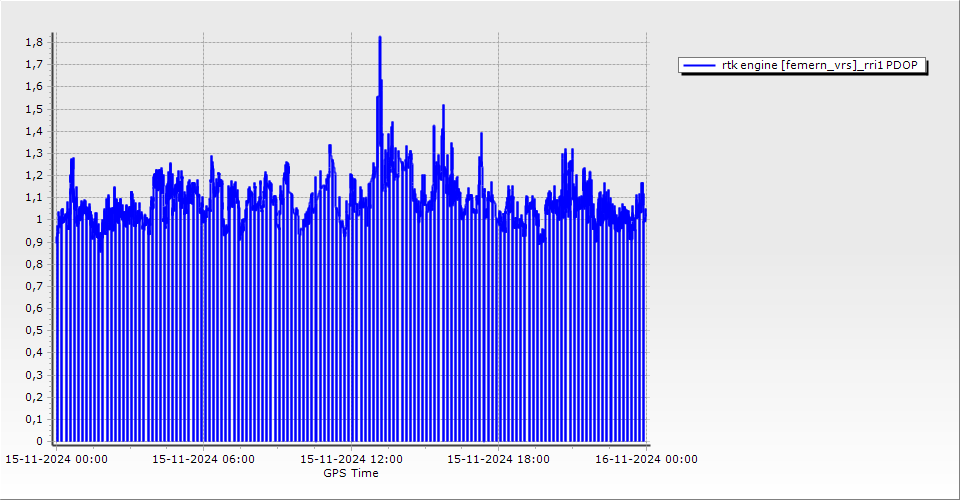Screen dimensions: 960x500
Task: Click the tallest PDOP spike's peak
Action: pyautogui.click(x=380, y=38)
